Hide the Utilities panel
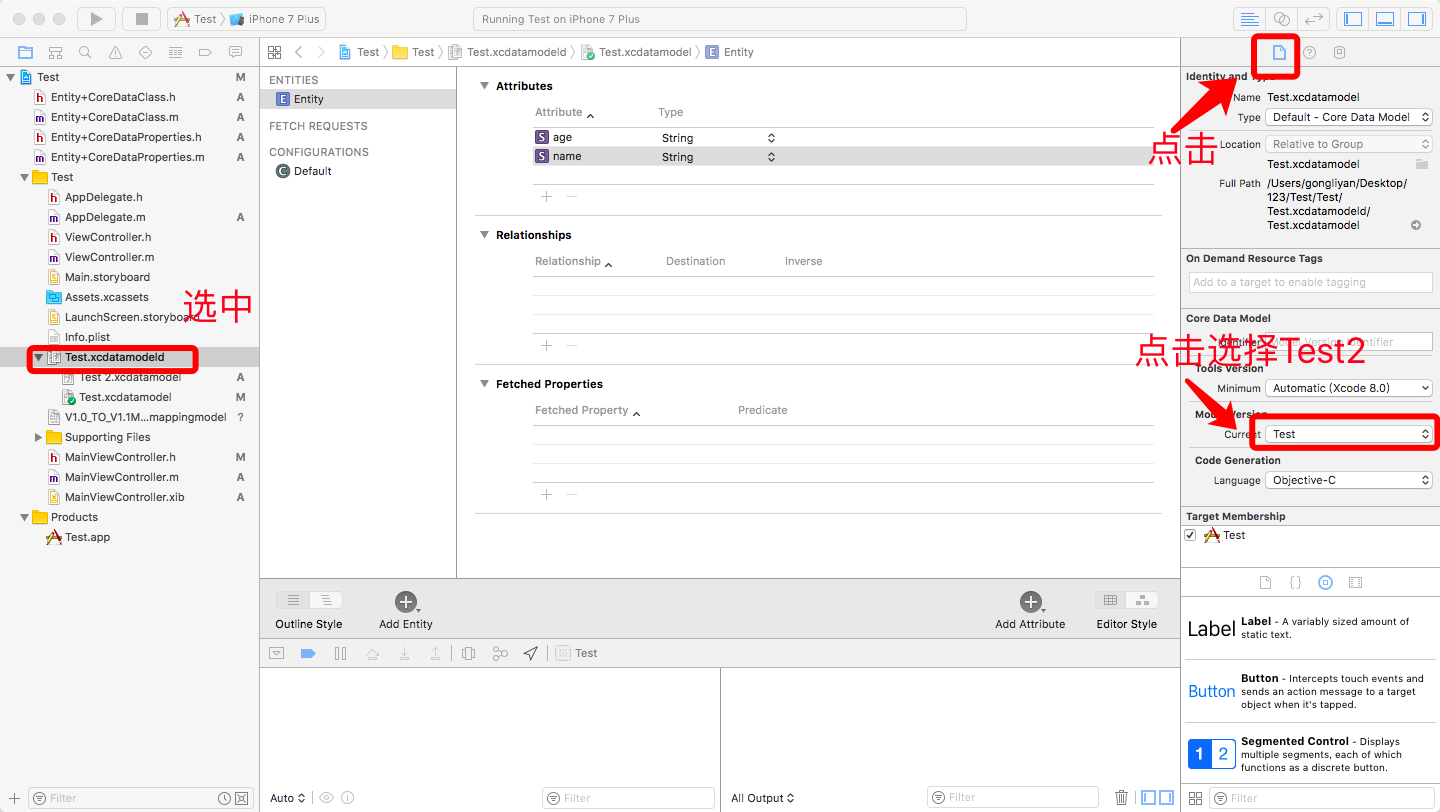The height and width of the screenshot is (812, 1440). click(x=1416, y=19)
